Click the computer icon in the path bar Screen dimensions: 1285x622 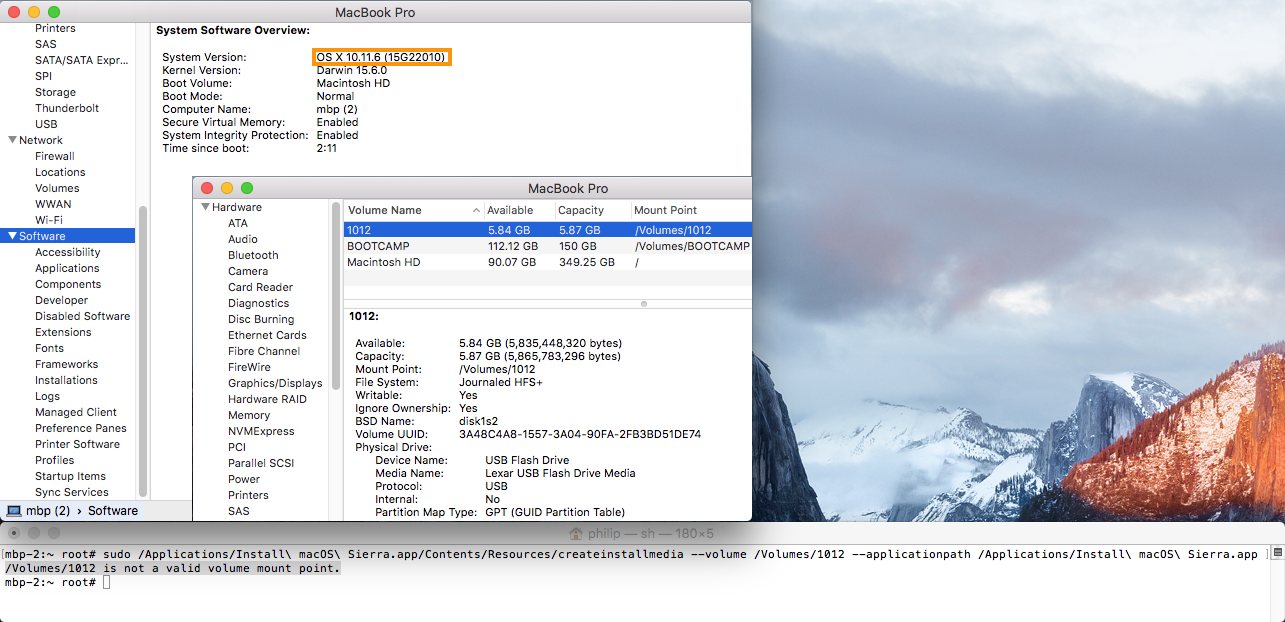pyautogui.click(x=14, y=510)
